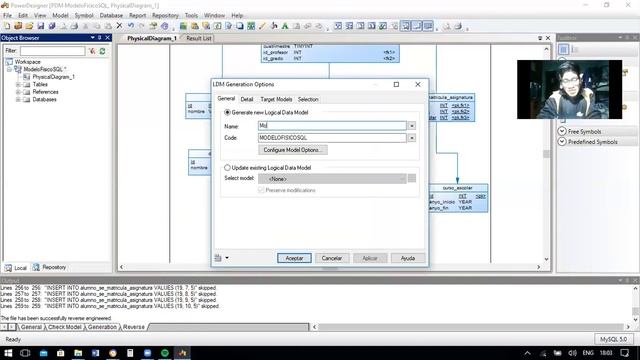Image resolution: width=640 pixels, height=360 pixels.
Task: Open the File menu
Action: 7,16
